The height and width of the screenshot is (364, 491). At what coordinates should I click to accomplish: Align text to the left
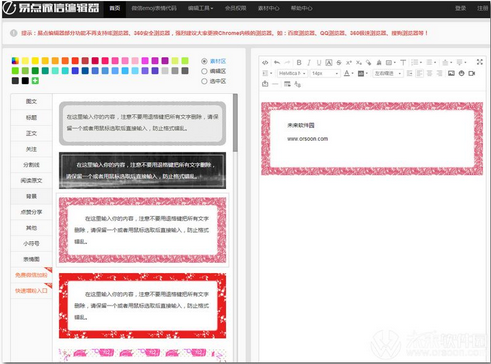[x=420, y=73]
